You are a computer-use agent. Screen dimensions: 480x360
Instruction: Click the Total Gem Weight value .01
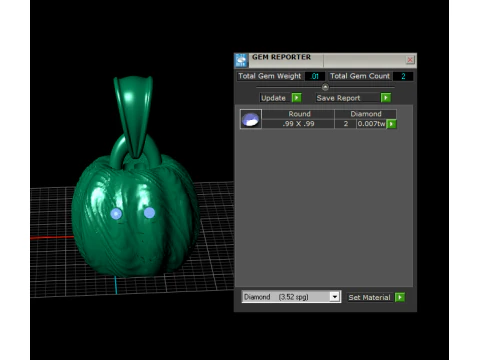coord(315,76)
